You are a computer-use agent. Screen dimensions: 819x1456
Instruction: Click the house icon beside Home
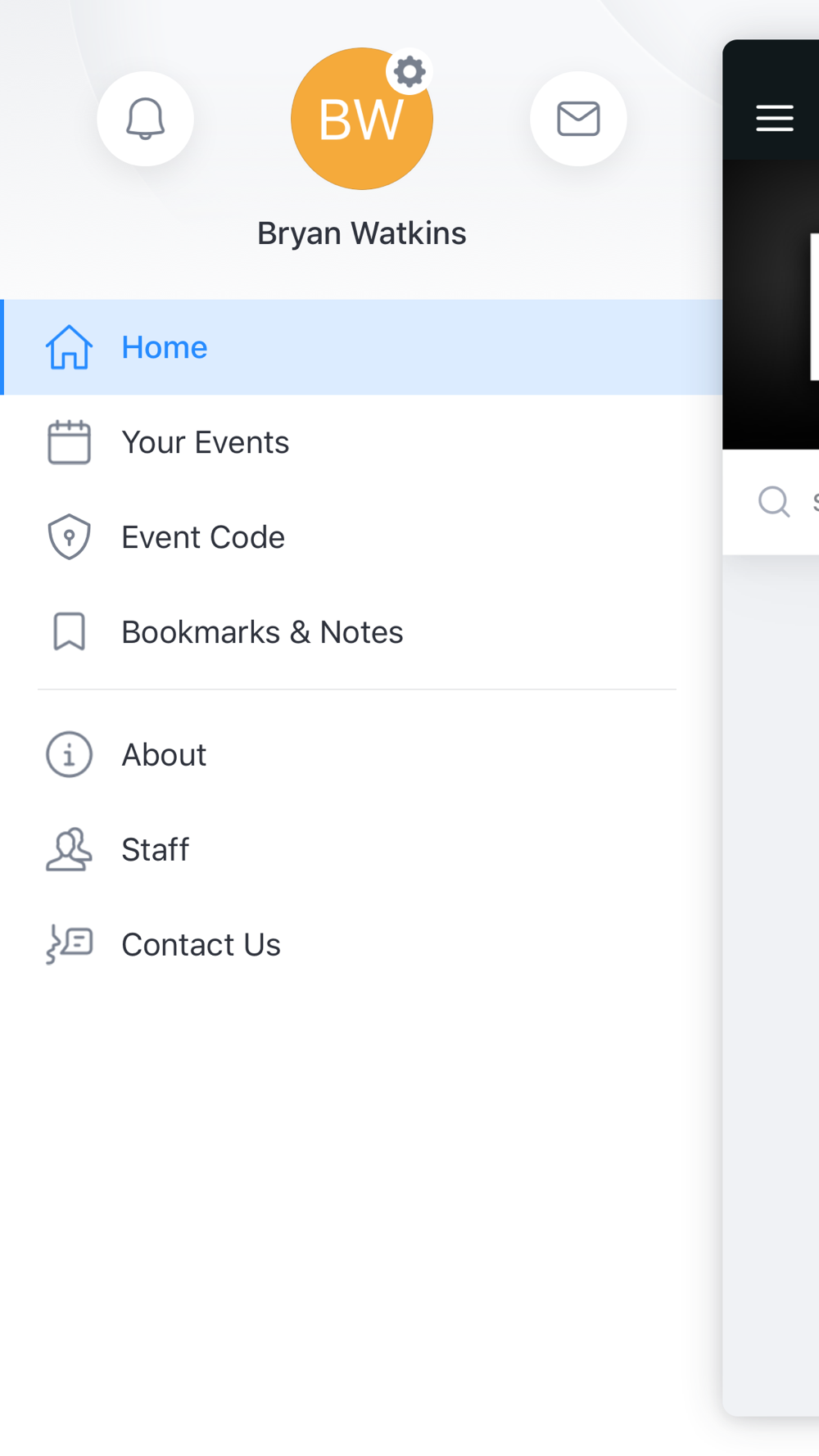pyautogui.click(x=69, y=347)
